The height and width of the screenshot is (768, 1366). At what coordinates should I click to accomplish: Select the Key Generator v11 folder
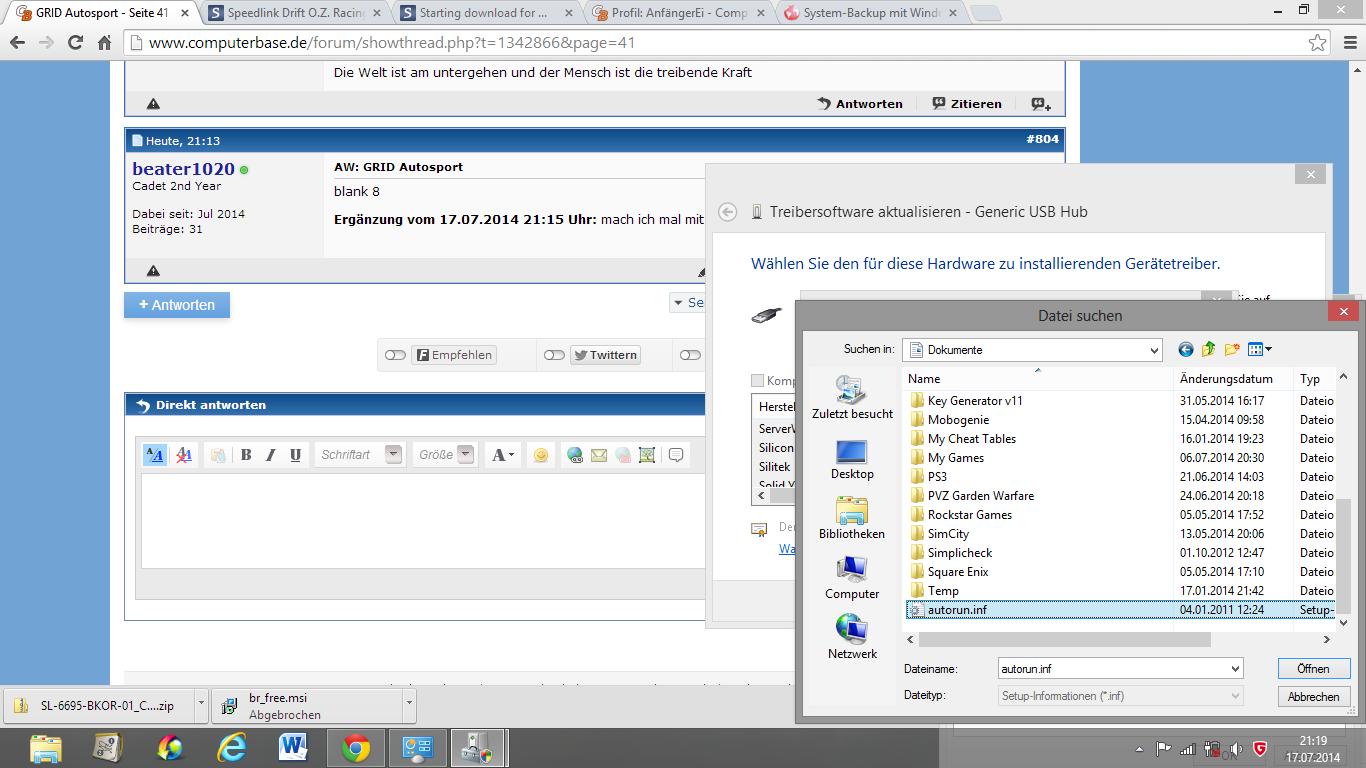(x=966, y=401)
